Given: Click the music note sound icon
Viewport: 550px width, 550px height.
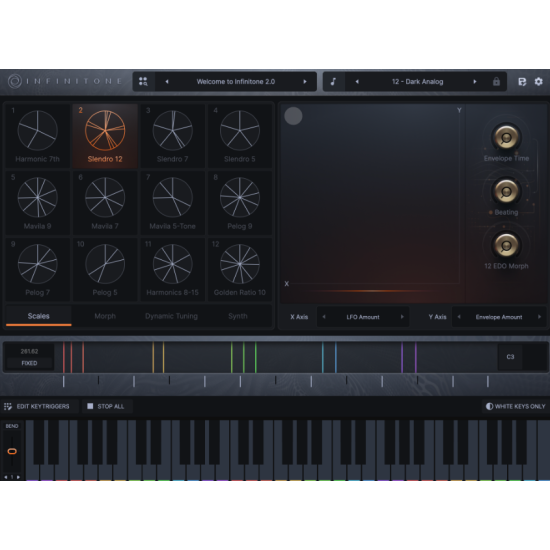Looking at the screenshot, I should point(333,82).
